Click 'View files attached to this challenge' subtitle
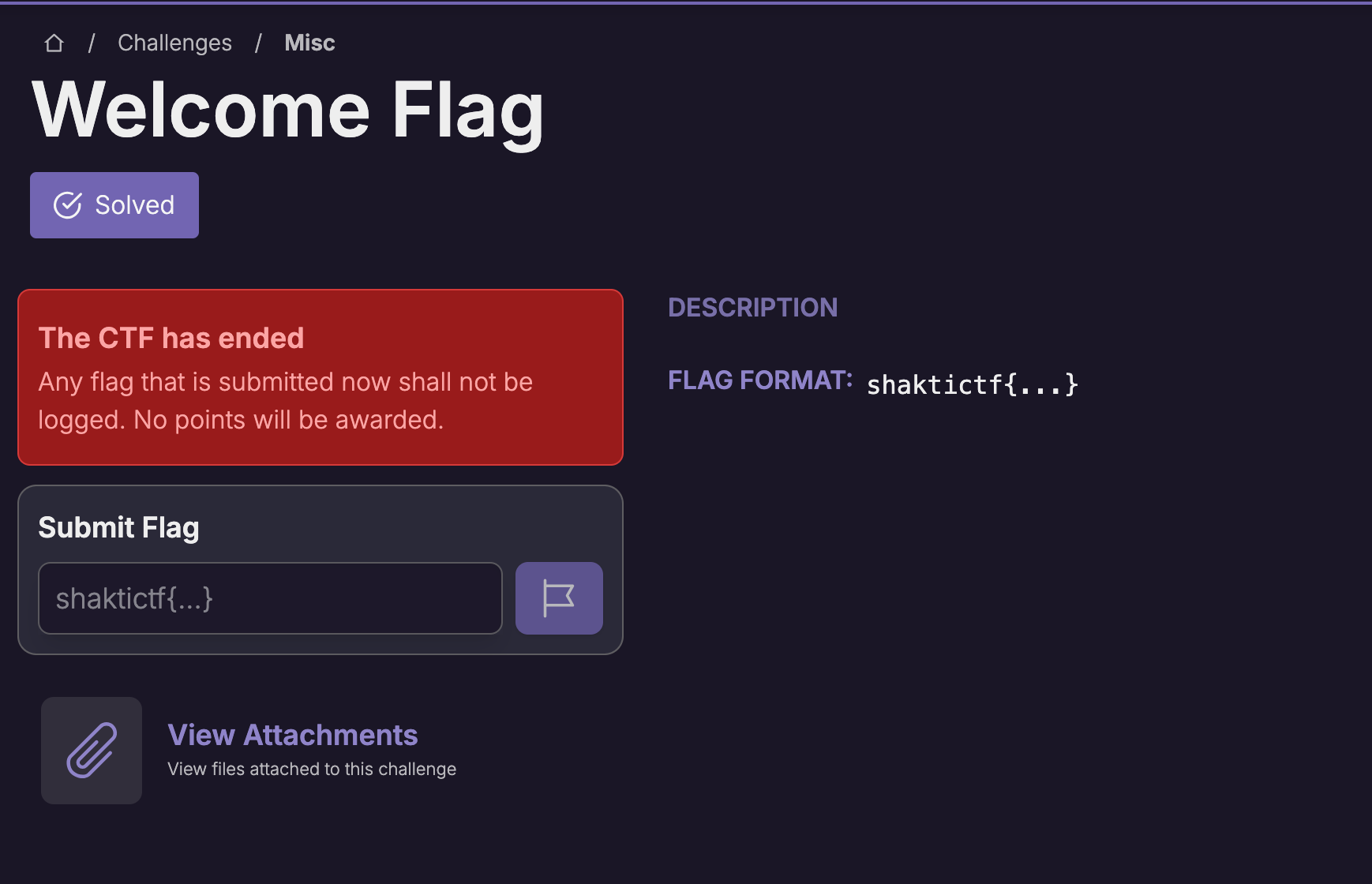The width and height of the screenshot is (1372, 884). pos(312,769)
